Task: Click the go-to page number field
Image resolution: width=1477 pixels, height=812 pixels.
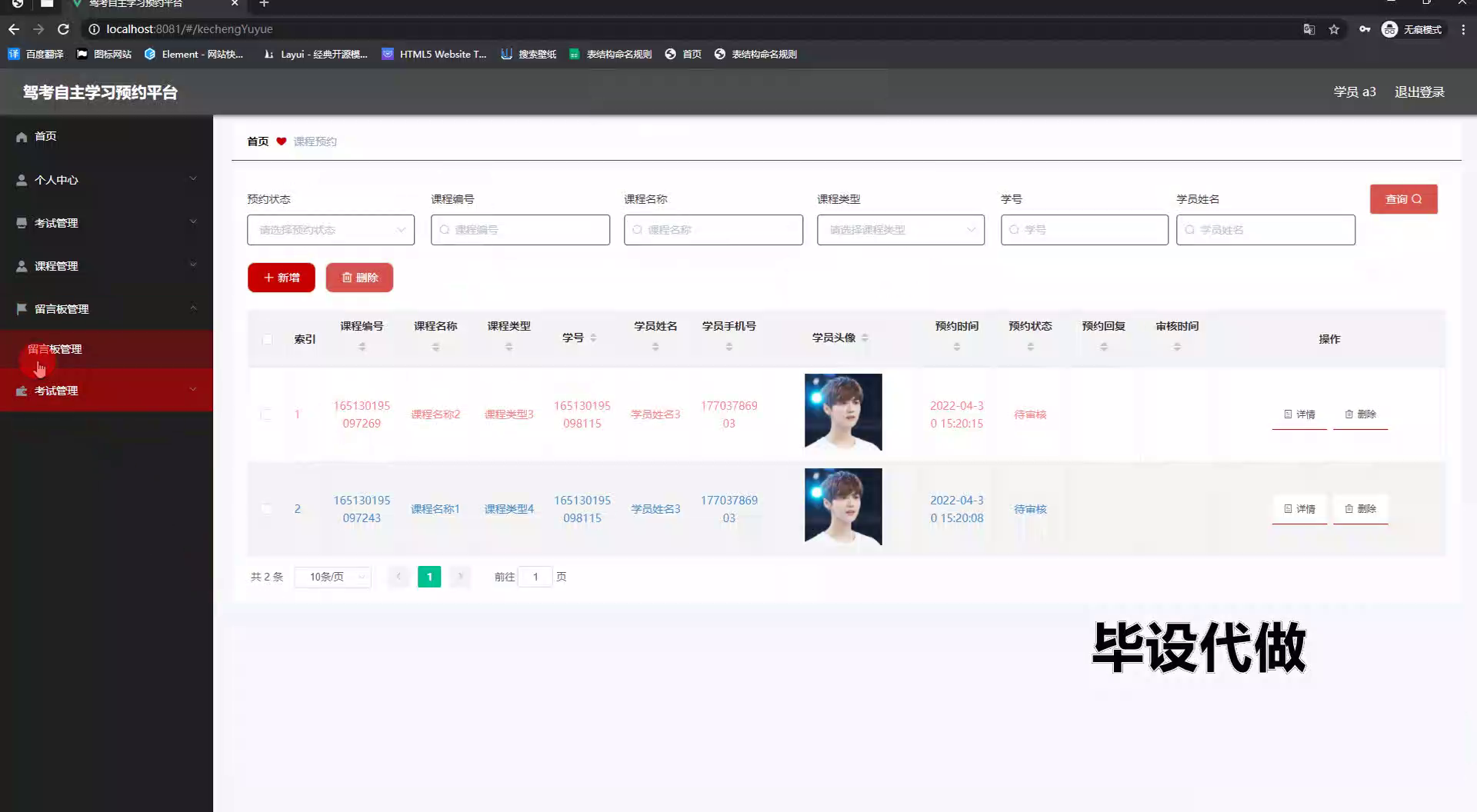Action: pos(535,577)
